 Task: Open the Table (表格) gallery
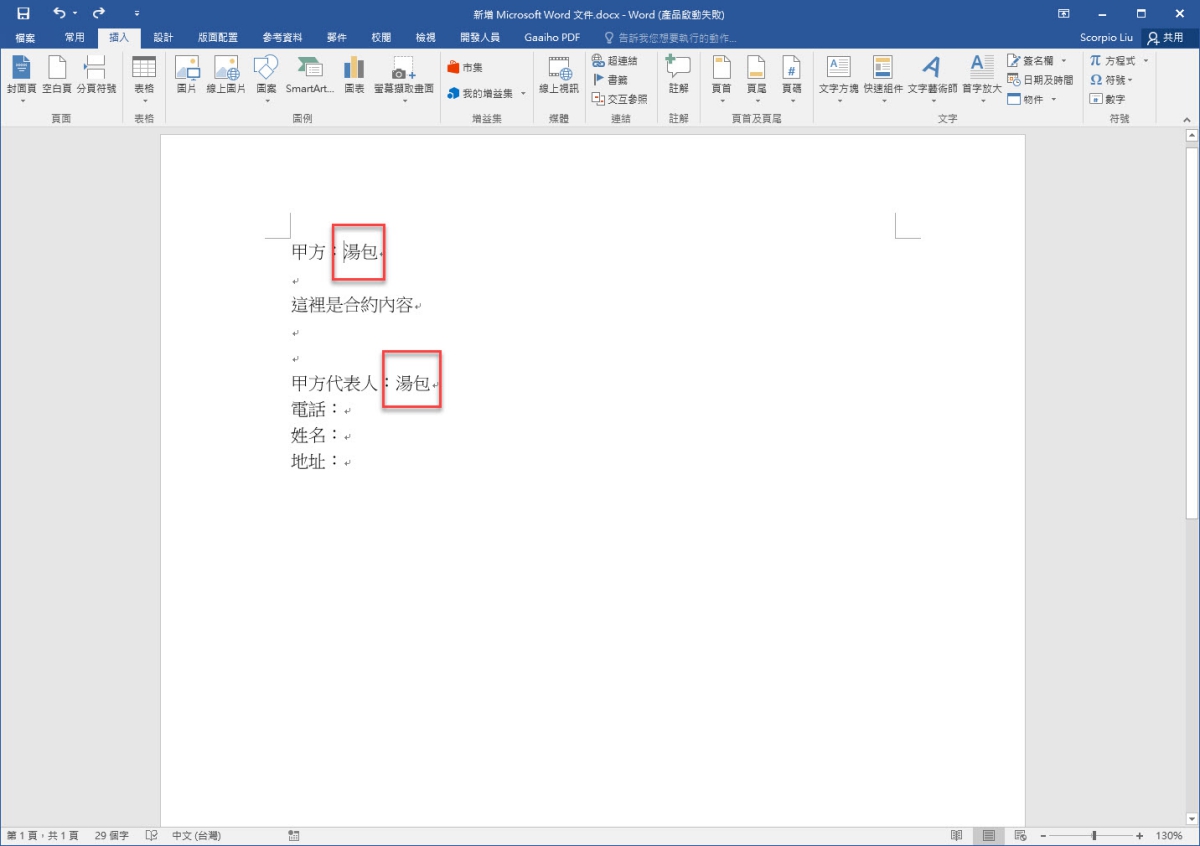144,78
